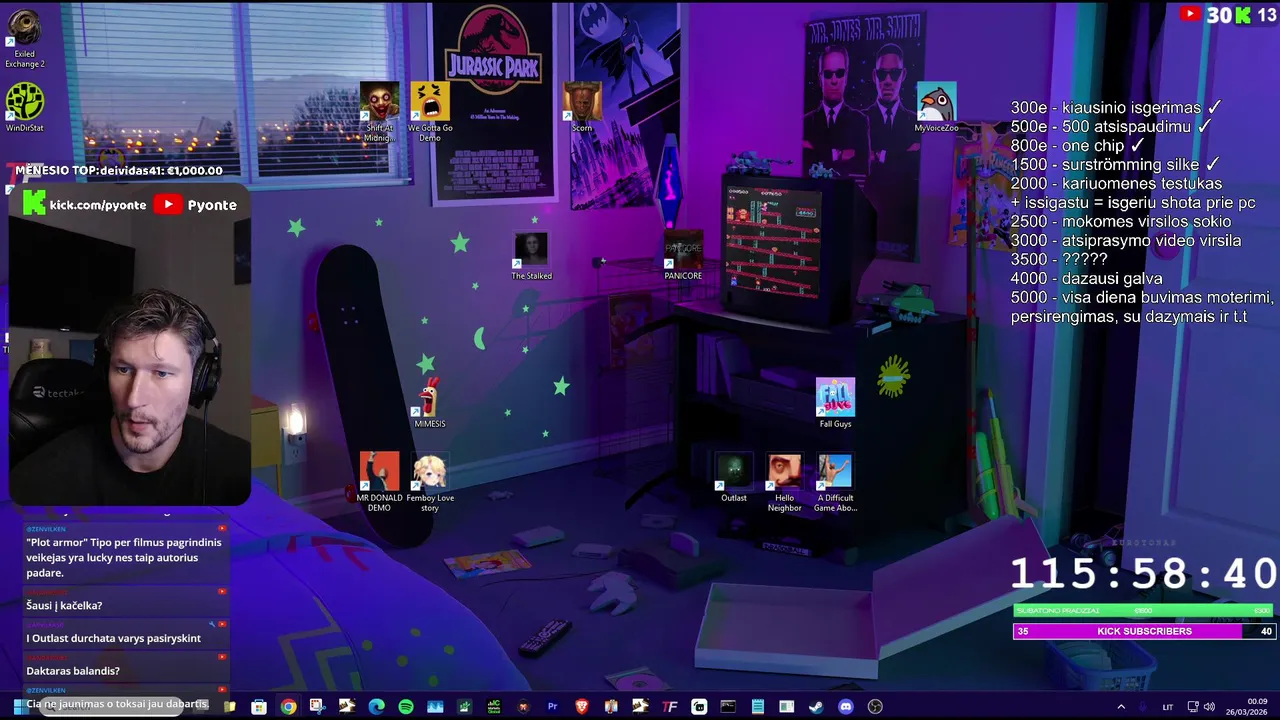Click the streamer webcam overlay
The image size is (1280, 720).
[130, 345]
